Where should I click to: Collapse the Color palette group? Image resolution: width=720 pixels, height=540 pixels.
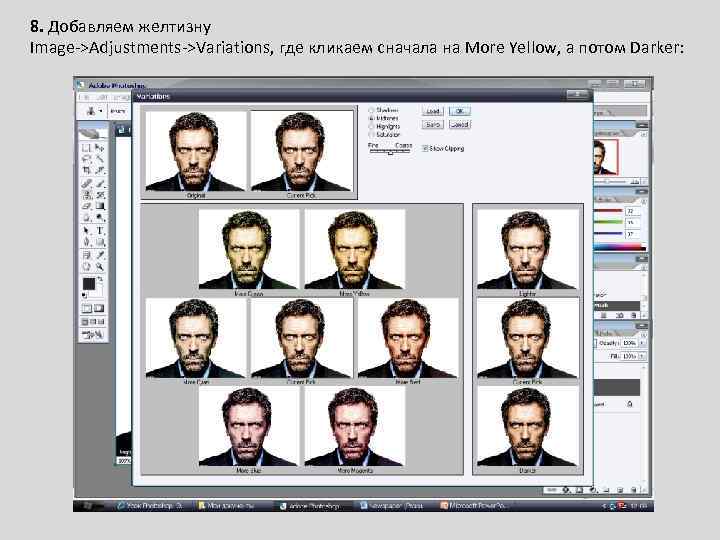click(x=641, y=191)
